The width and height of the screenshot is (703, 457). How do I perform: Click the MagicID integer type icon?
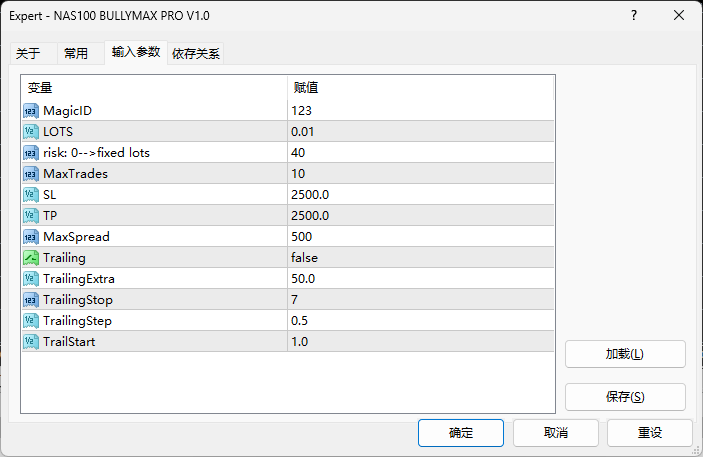pos(31,110)
